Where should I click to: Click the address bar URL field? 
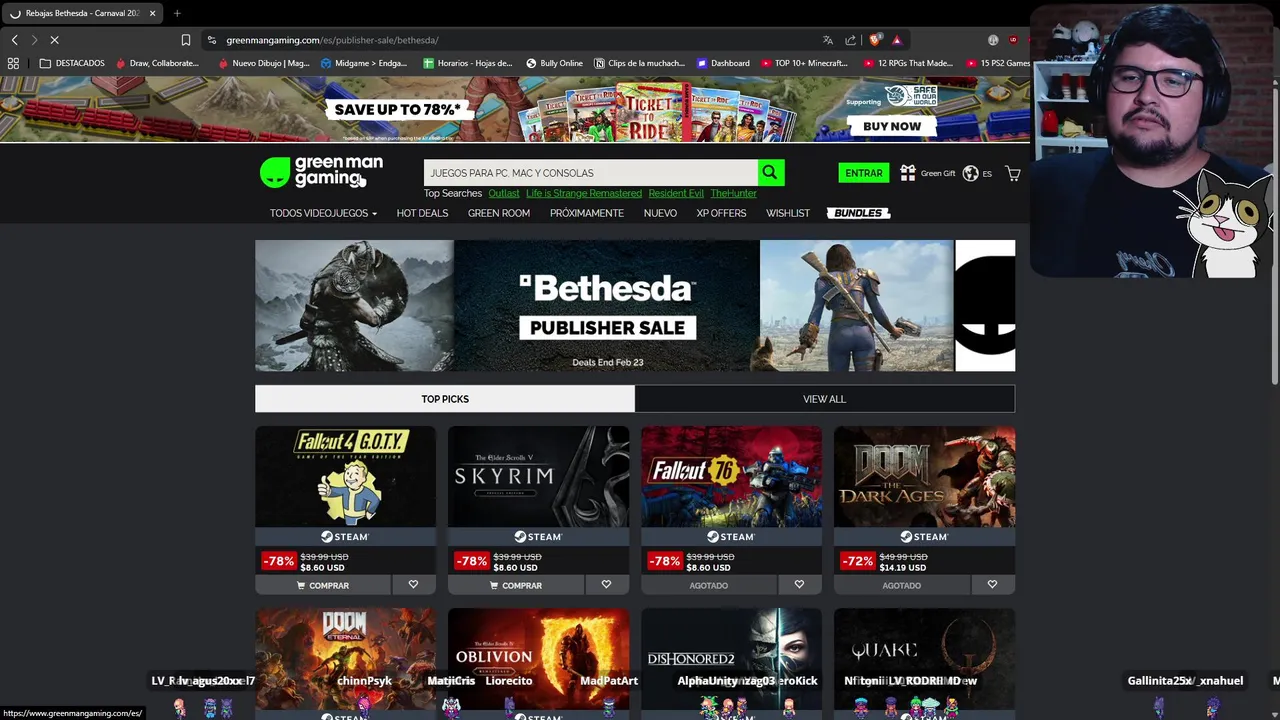tap(510, 40)
